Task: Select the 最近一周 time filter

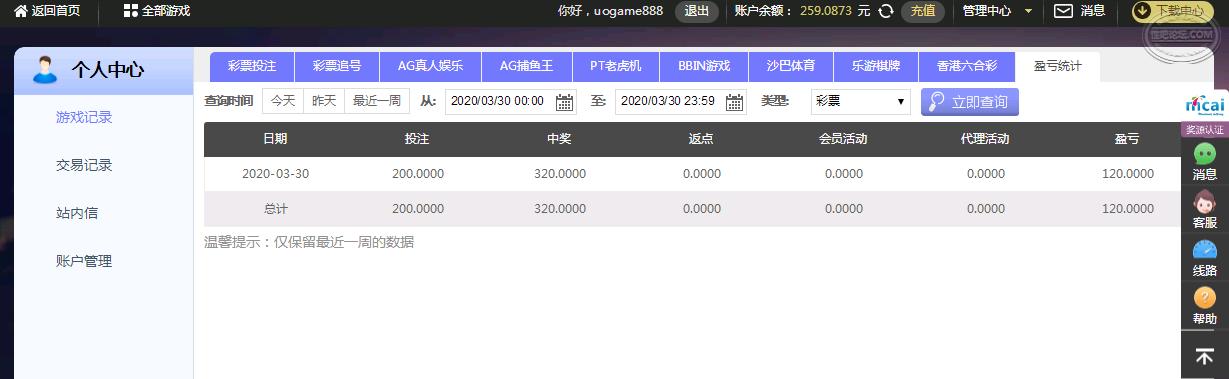Action: pos(376,101)
